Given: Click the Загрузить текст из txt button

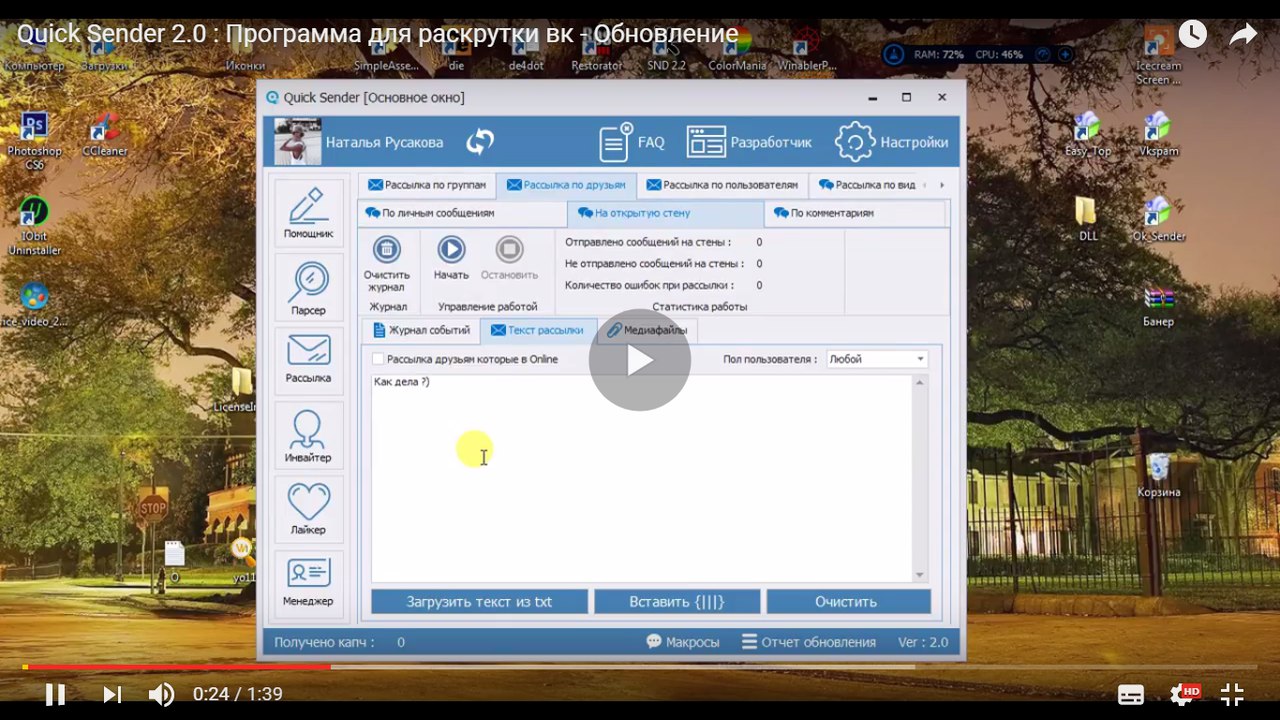Looking at the screenshot, I should coord(479,601).
